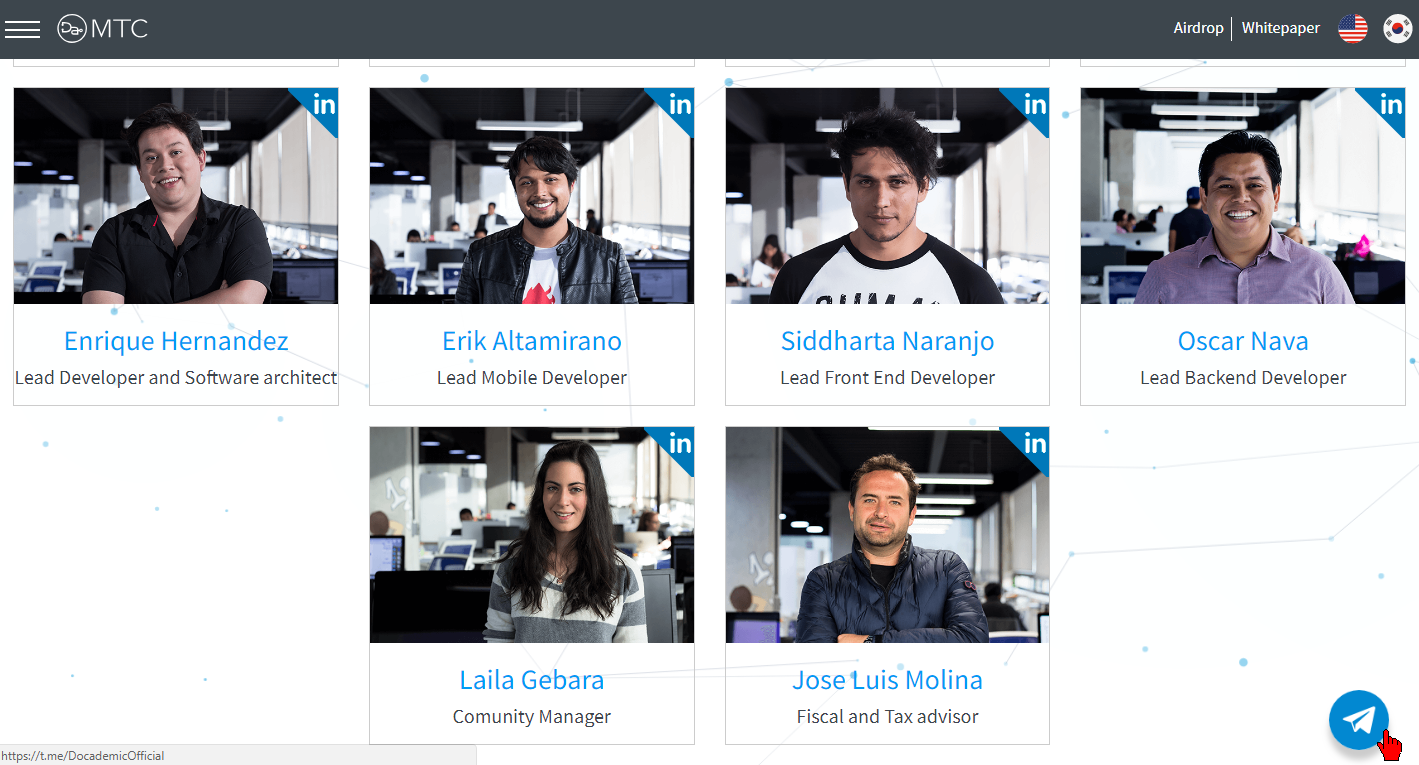Screen dimensions: 1419x765
Task: Select Jose Luis Molina's portrait photo
Action: (888, 535)
